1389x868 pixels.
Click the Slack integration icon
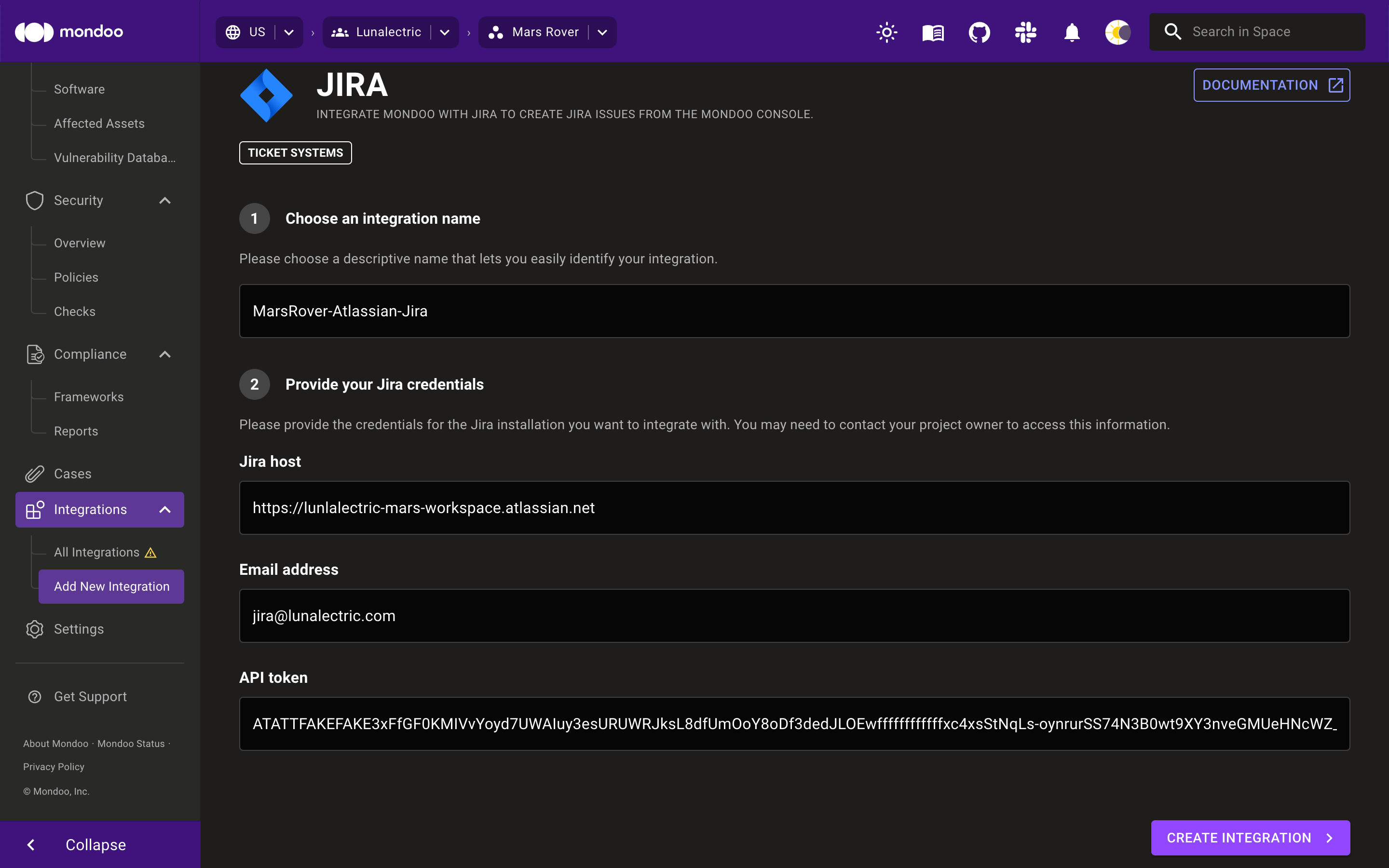[x=1024, y=32]
